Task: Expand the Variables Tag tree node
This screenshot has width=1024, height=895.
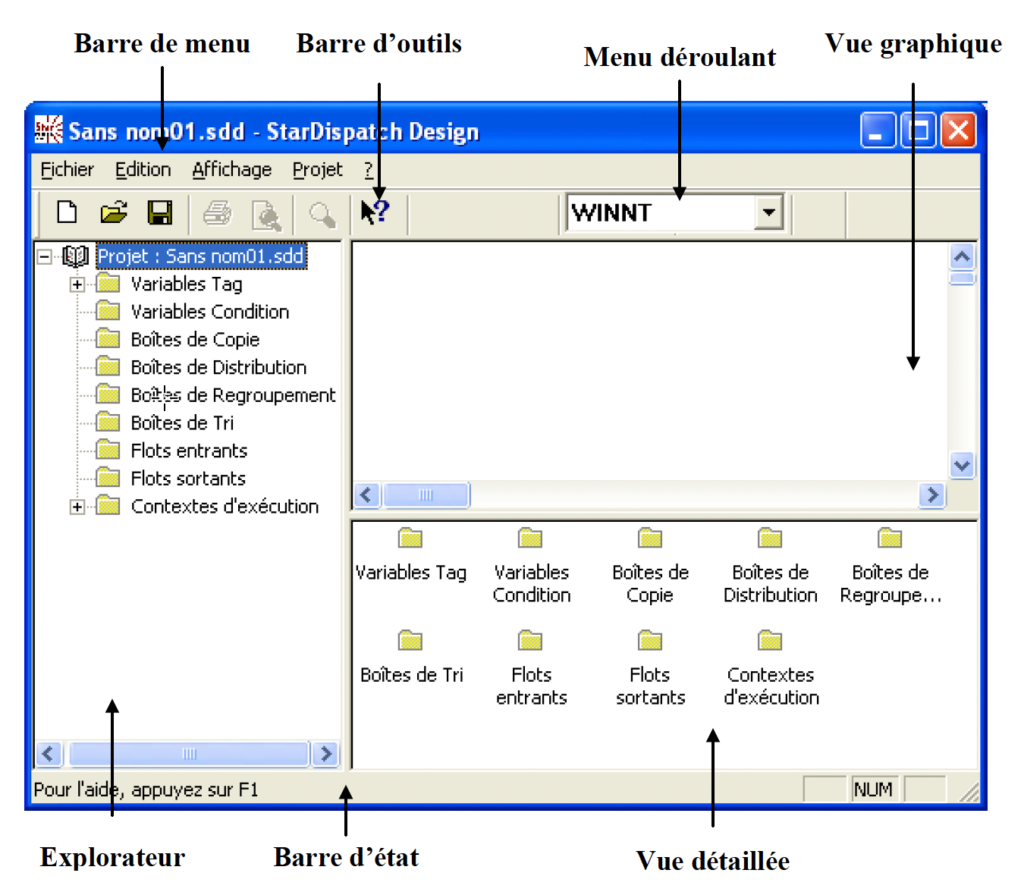Action: pos(77,285)
